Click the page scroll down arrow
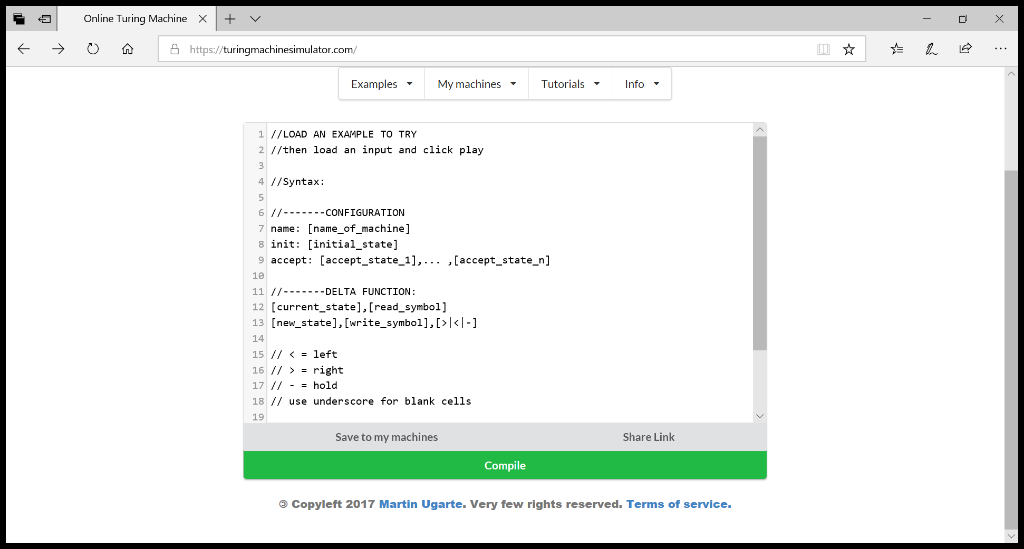 pyautogui.click(x=1011, y=536)
